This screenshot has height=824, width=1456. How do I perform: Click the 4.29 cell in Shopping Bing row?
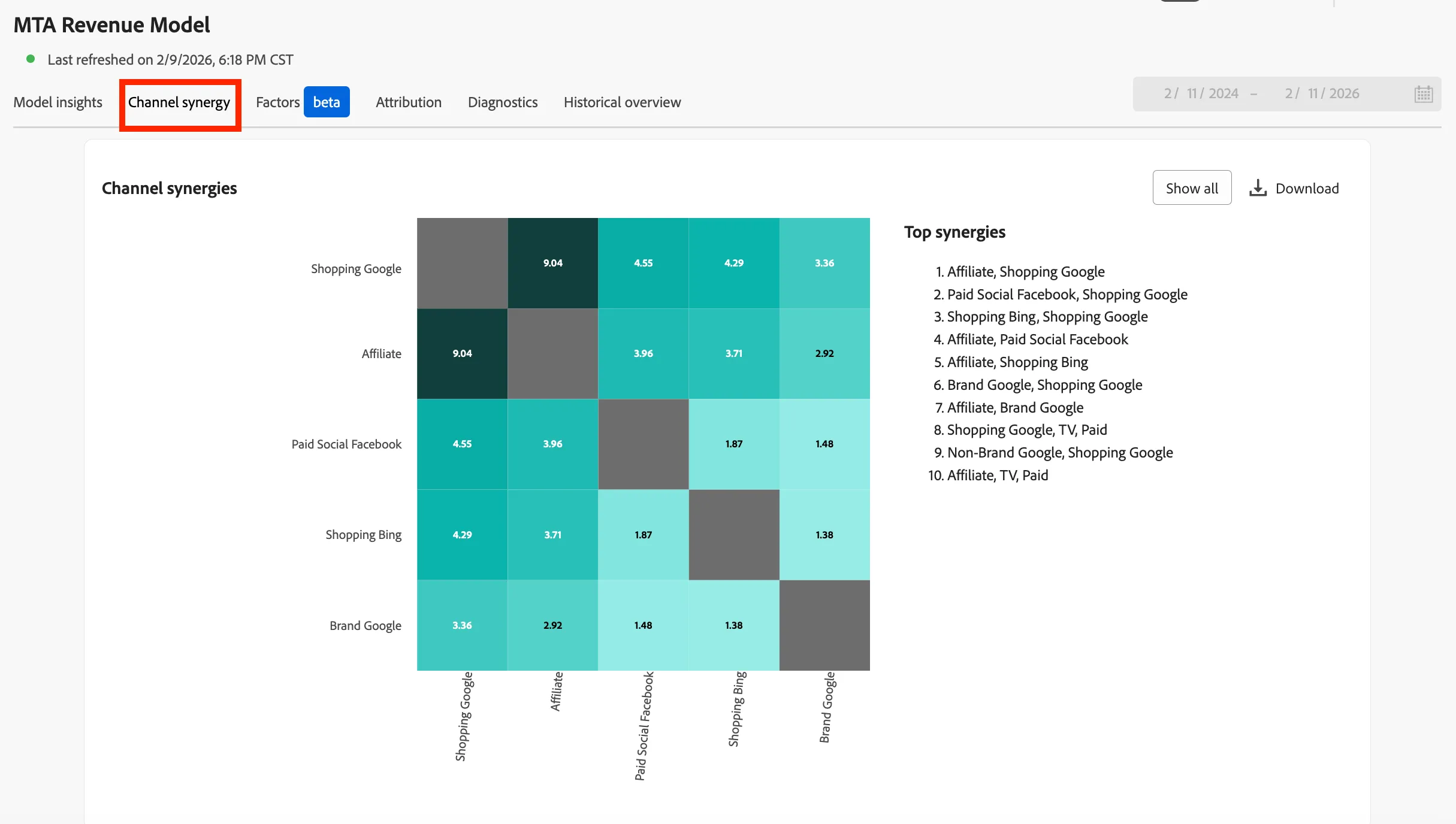coord(462,535)
